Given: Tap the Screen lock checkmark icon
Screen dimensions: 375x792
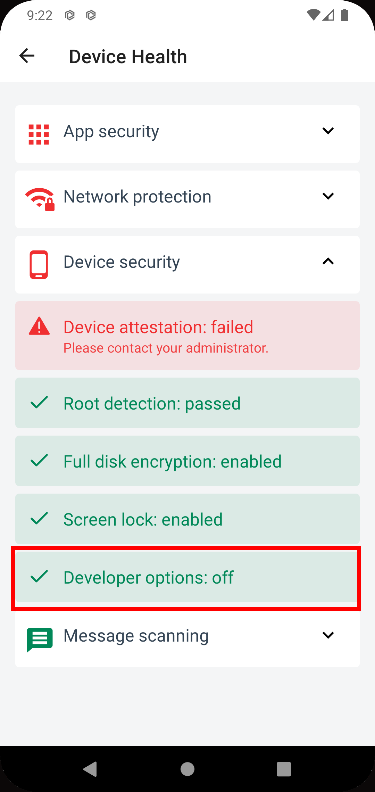Looking at the screenshot, I should pos(39,518).
